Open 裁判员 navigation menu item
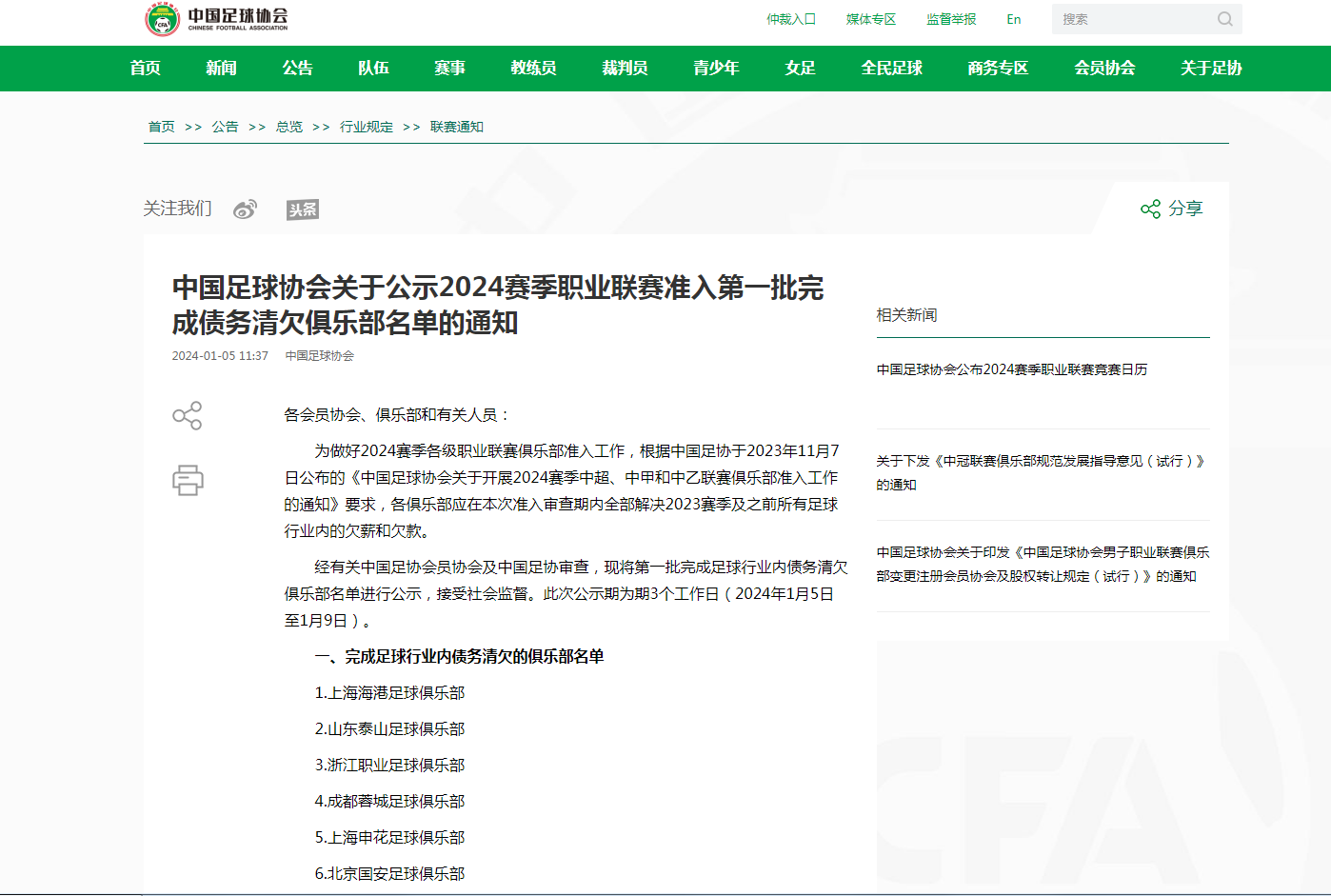This screenshot has width=1331, height=896. pyautogui.click(x=626, y=69)
